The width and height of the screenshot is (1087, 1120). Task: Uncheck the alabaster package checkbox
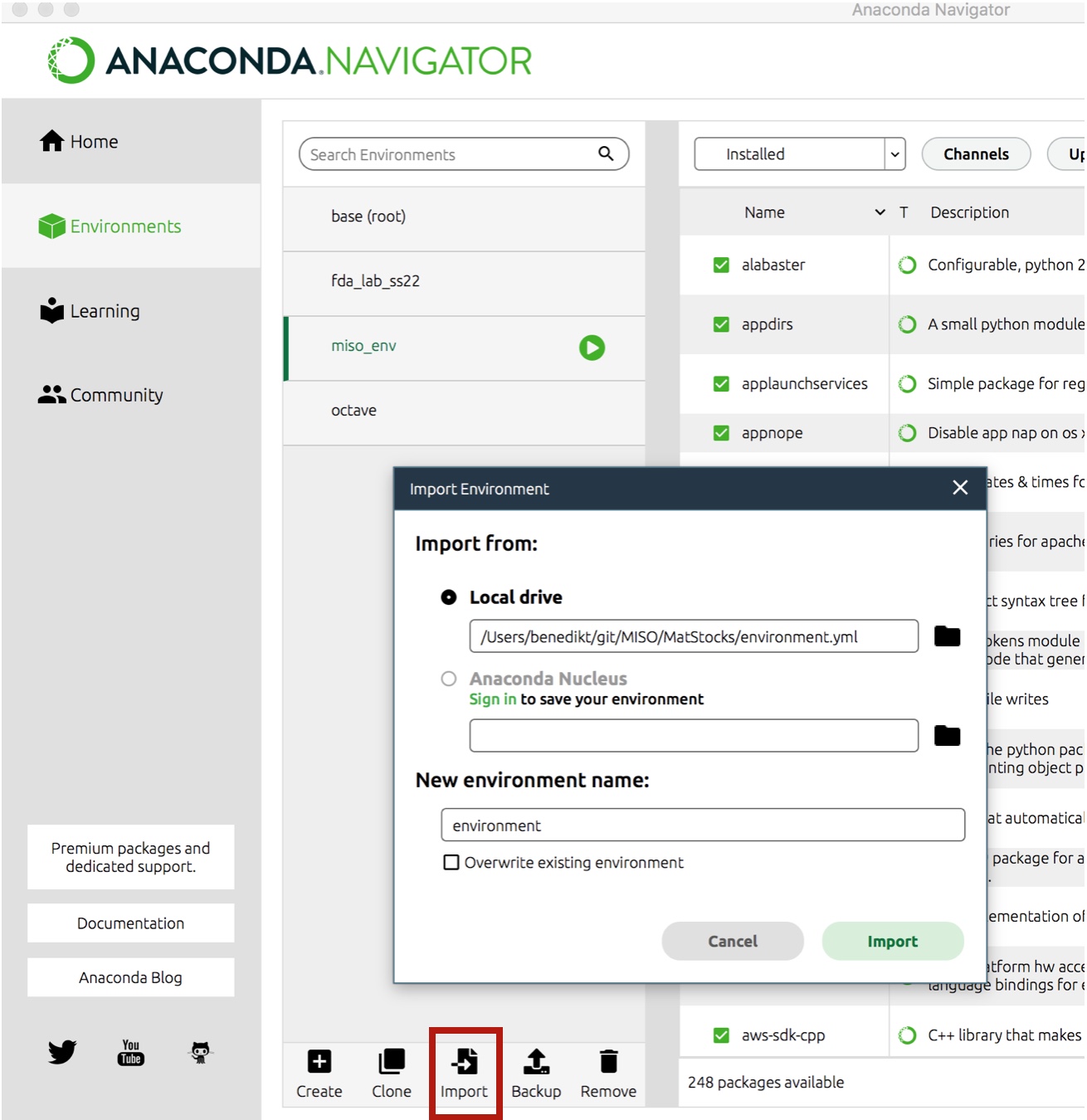[721, 265]
